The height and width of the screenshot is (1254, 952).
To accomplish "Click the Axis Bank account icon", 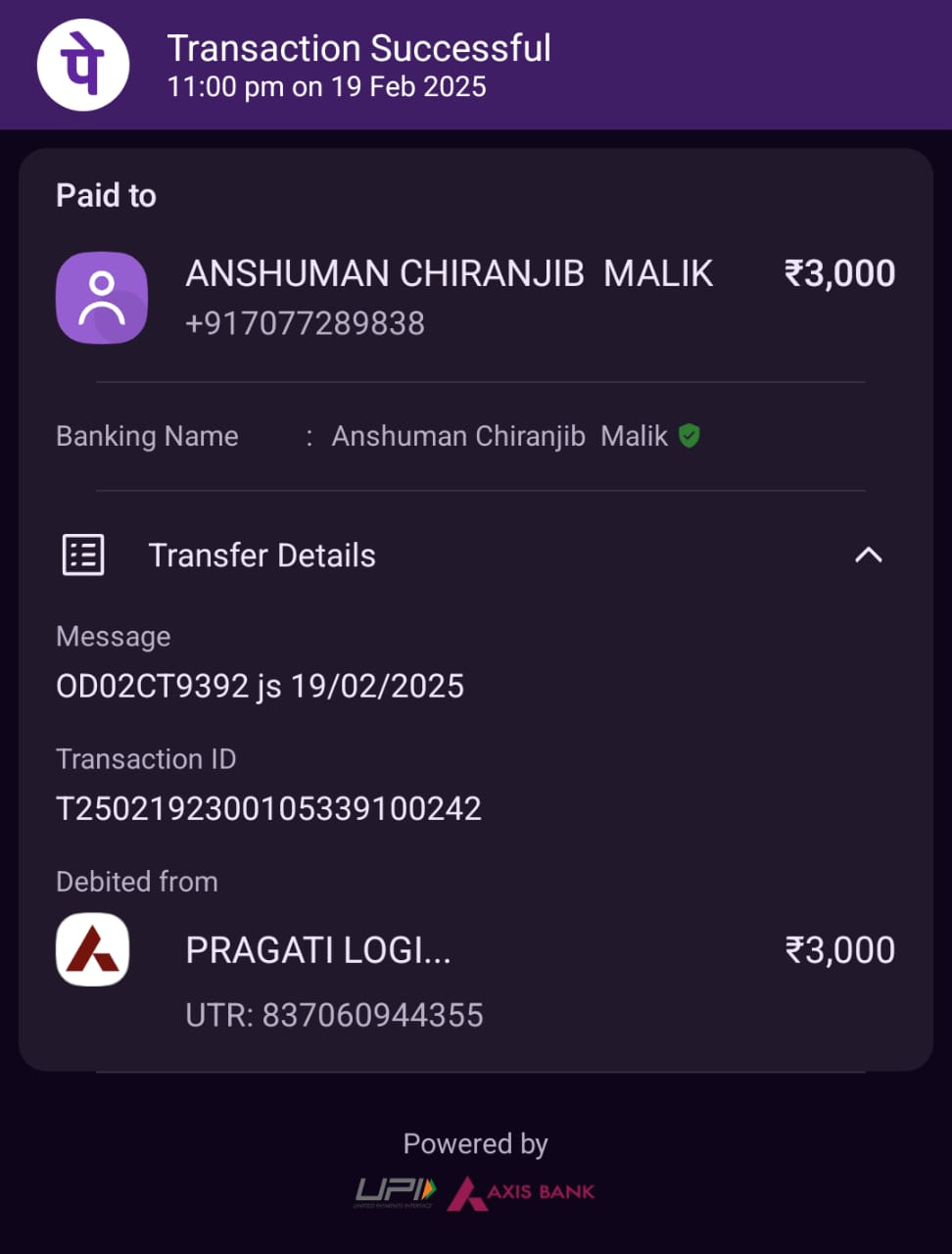I will (x=93, y=949).
